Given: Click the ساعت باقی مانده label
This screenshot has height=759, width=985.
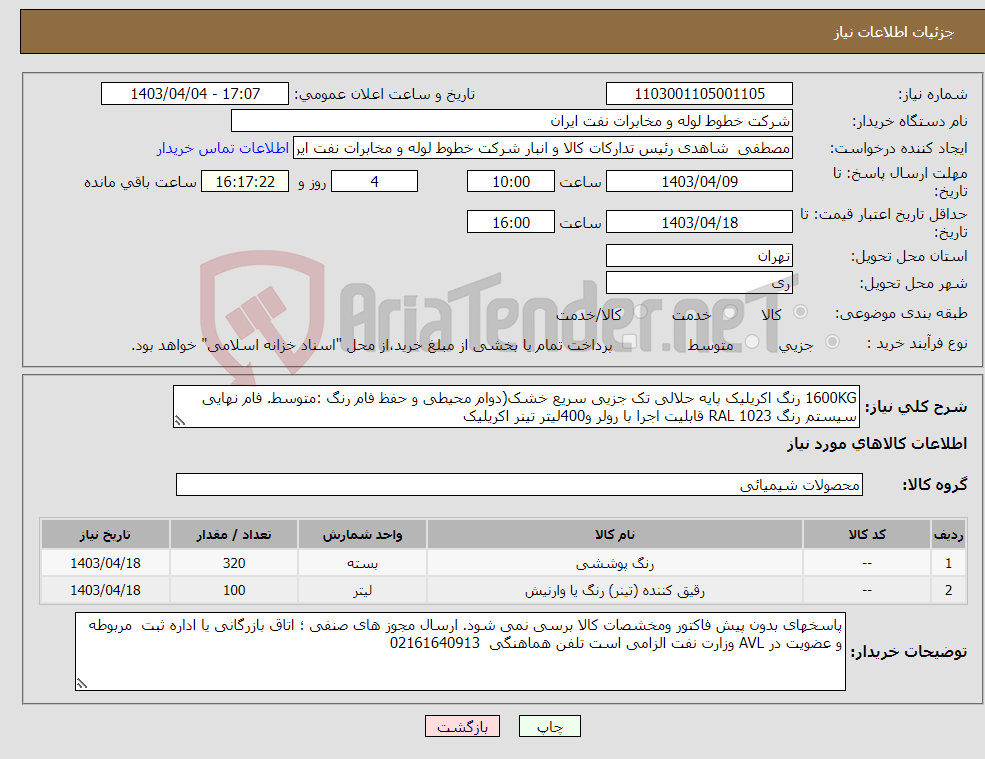Looking at the screenshot, I should [141, 182].
